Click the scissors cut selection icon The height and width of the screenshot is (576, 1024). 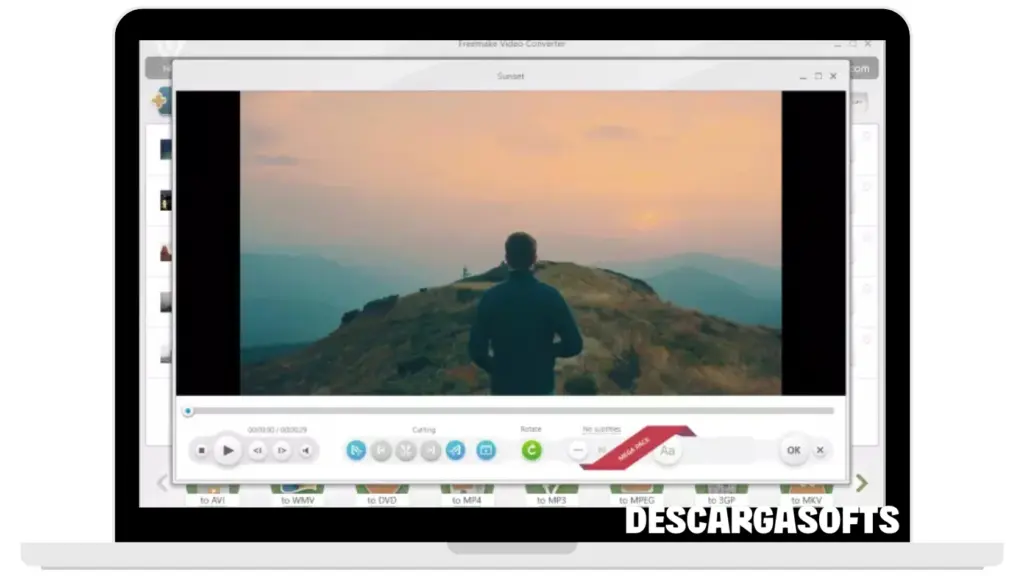coord(406,451)
